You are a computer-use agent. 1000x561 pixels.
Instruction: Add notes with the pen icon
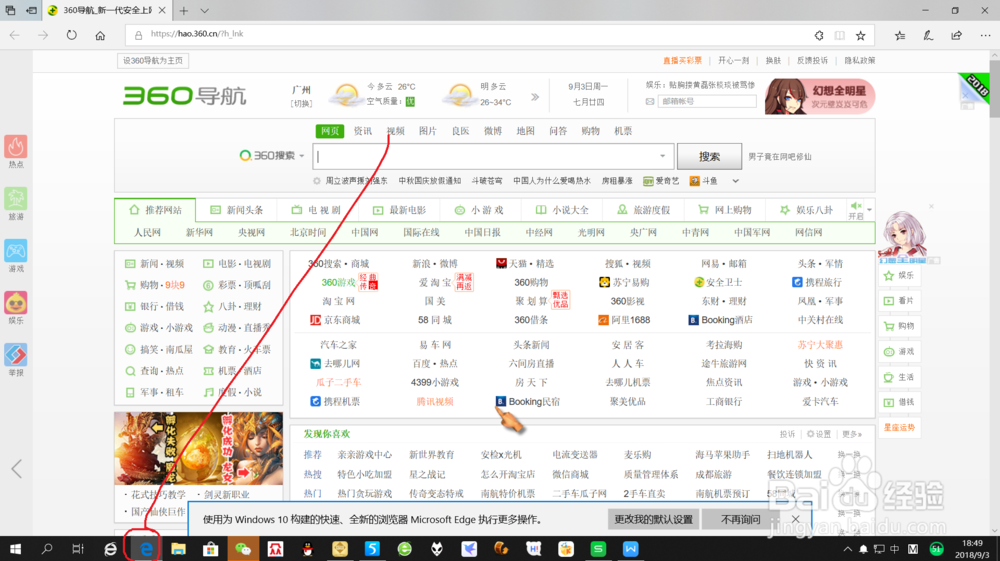[x=928, y=35]
